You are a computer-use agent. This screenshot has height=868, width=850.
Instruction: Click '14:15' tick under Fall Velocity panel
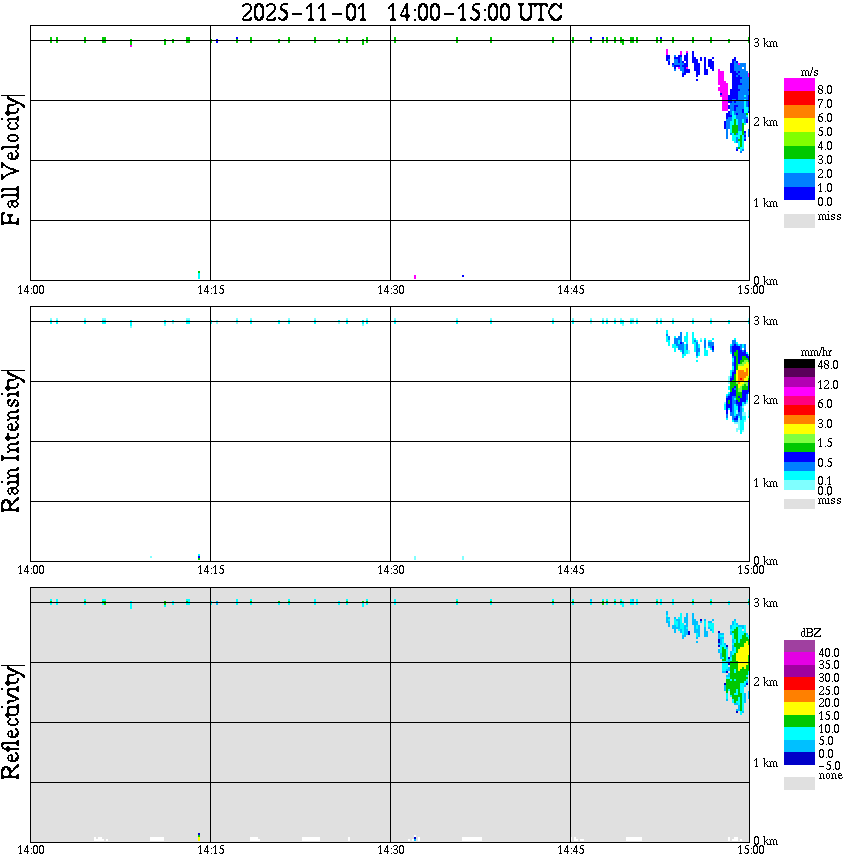pos(211,290)
